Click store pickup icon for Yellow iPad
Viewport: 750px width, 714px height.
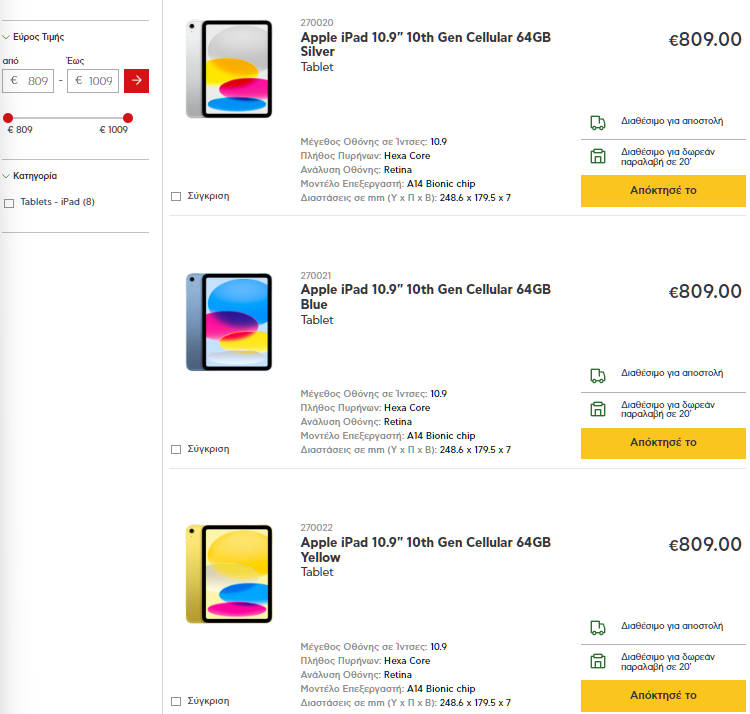pos(598,661)
